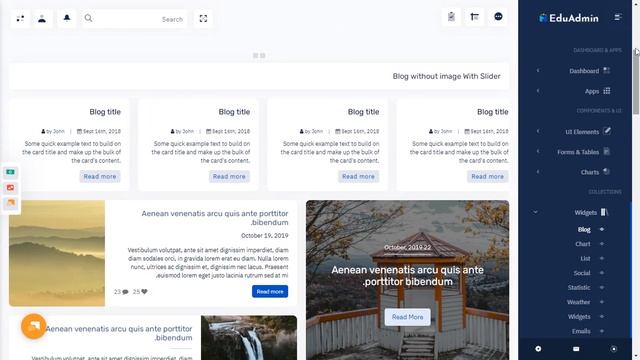Select Widgets in Widgets submenu
Viewport: 640px width, 360px height.
tap(579, 317)
